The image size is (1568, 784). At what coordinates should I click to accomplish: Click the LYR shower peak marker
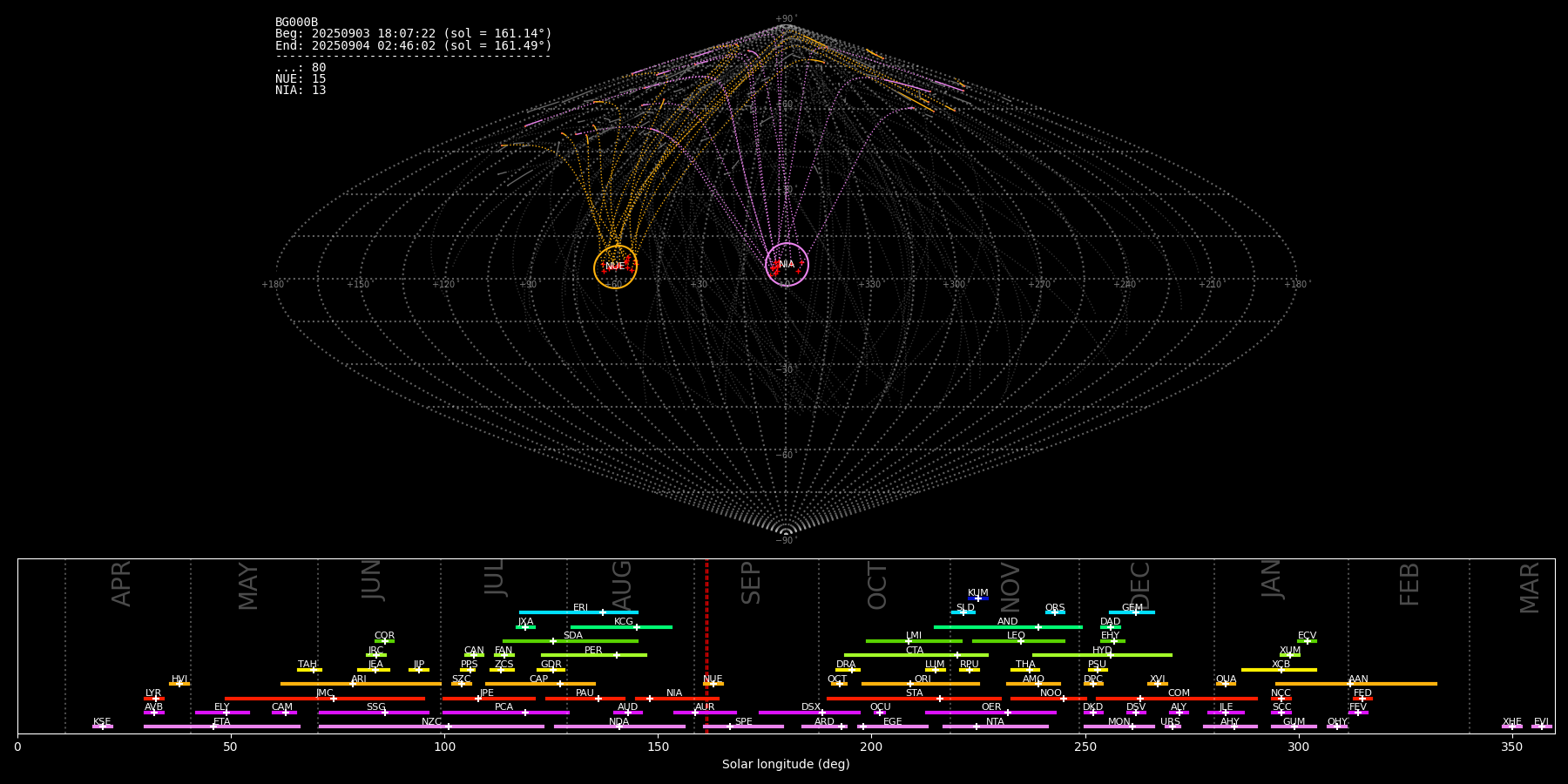(x=156, y=698)
